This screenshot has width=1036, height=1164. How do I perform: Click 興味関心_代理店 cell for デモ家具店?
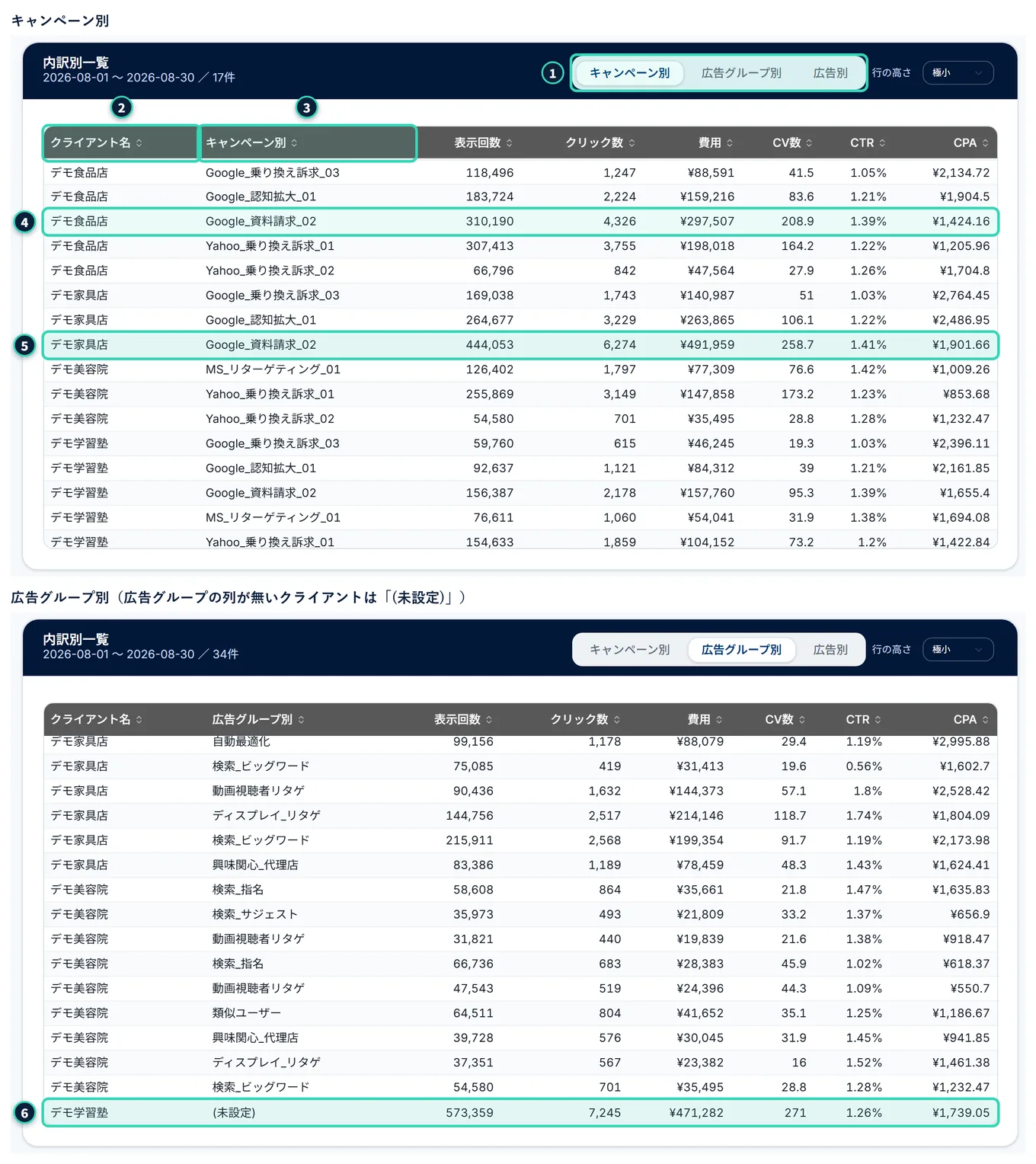[255, 865]
